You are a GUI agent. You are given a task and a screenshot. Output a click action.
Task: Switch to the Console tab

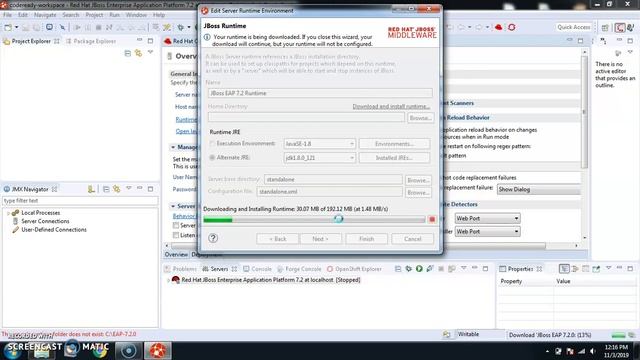(x=258, y=269)
